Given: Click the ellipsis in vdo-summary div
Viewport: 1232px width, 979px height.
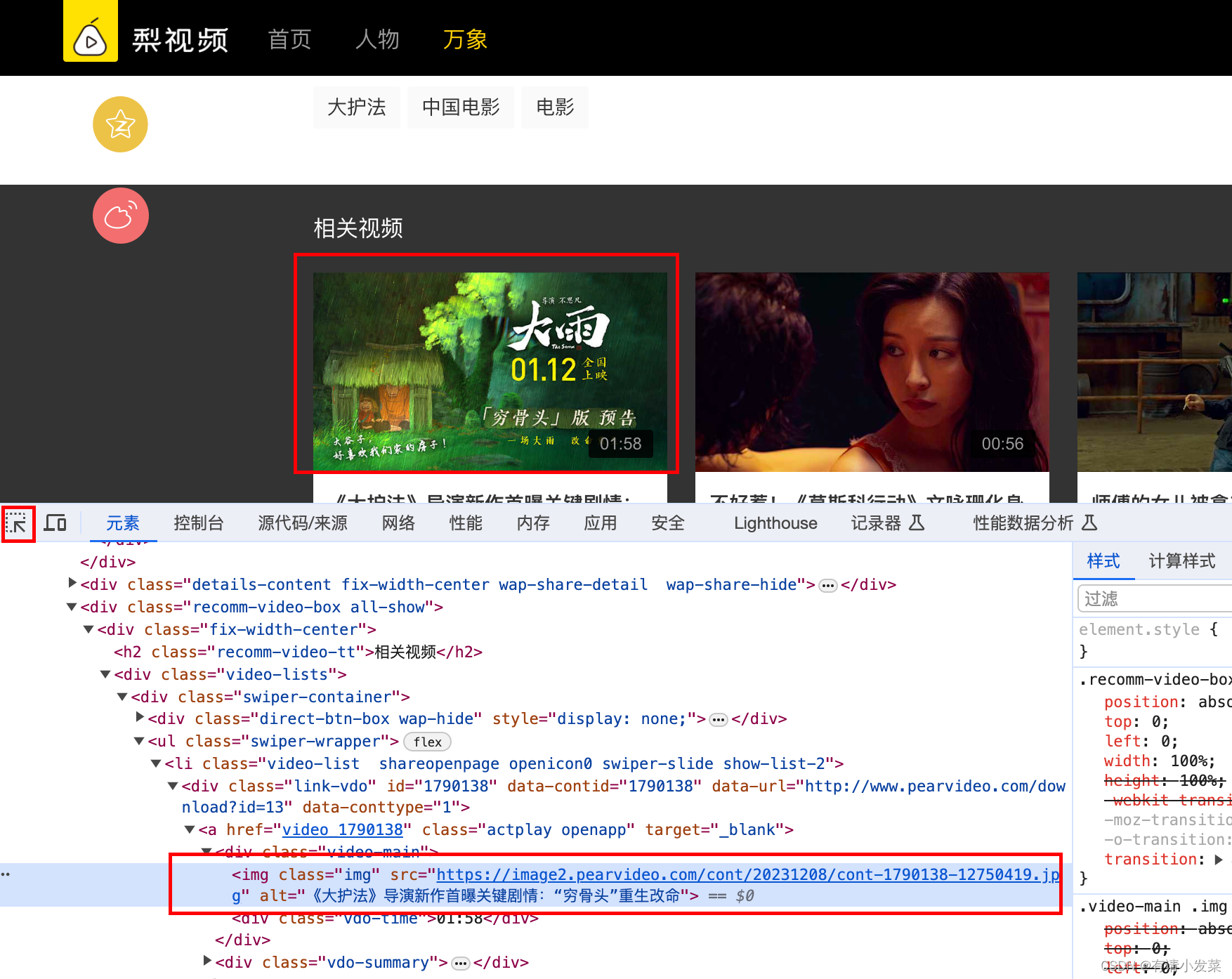Looking at the screenshot, I should 460,964.
